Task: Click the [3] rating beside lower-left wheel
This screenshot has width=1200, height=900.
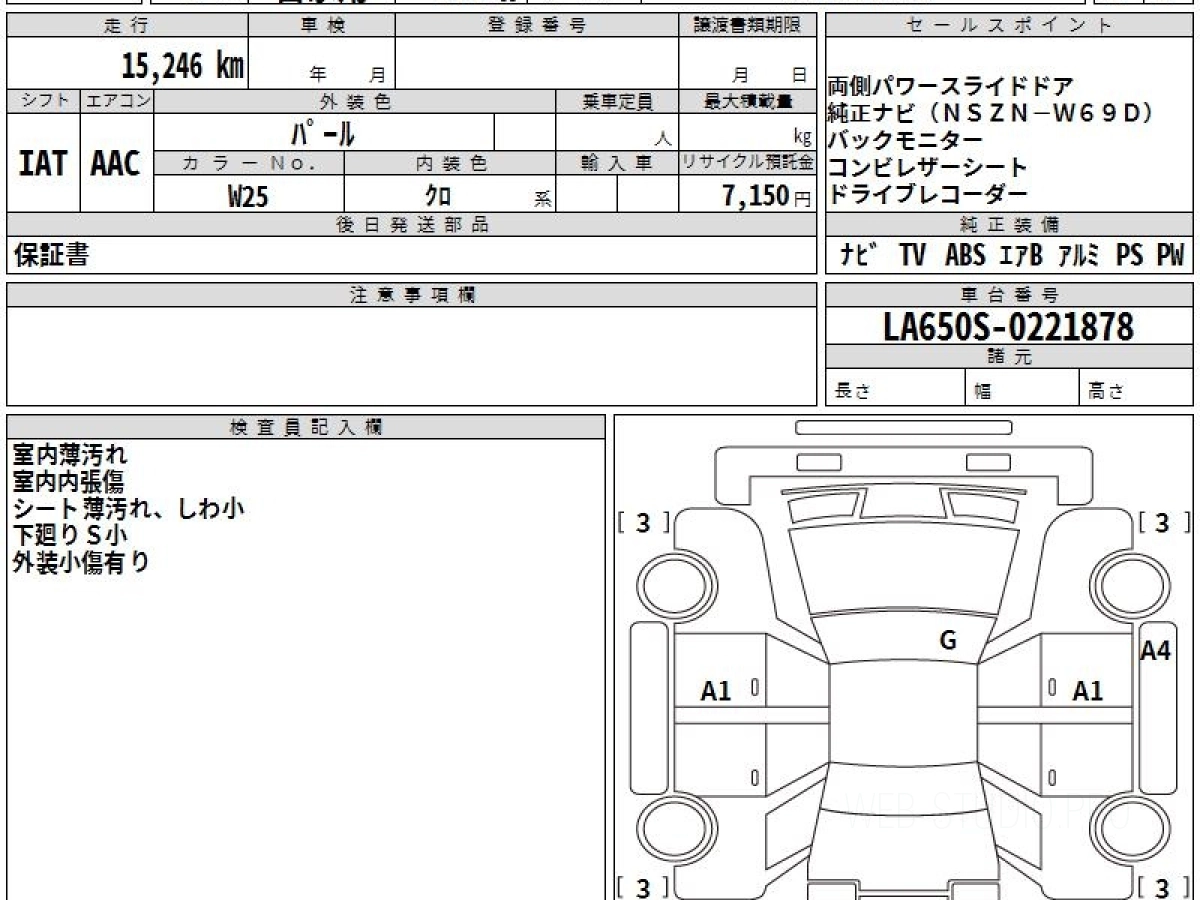Action: tap(643, 886)
